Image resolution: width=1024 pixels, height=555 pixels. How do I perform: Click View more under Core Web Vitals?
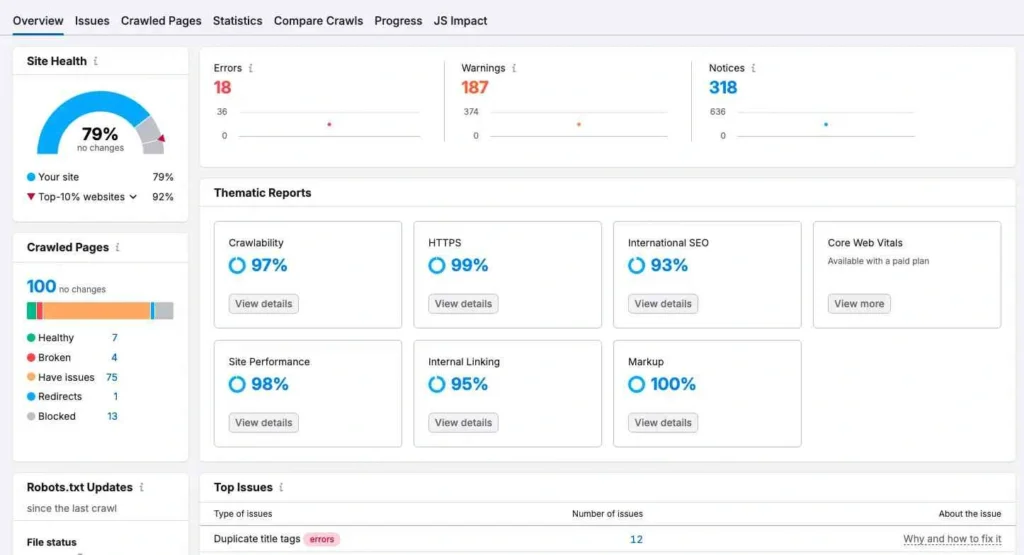tap(859, 304)
